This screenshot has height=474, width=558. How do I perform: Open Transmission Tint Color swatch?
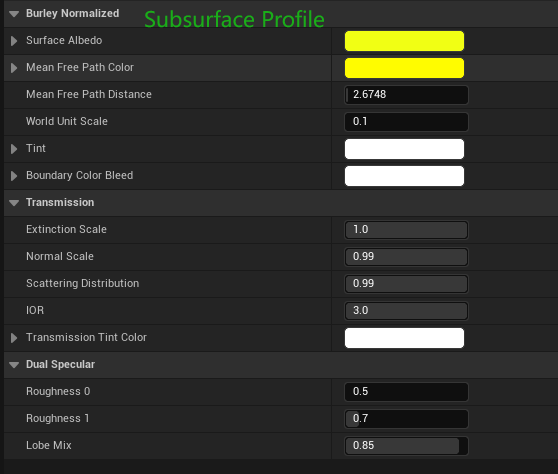404,338
